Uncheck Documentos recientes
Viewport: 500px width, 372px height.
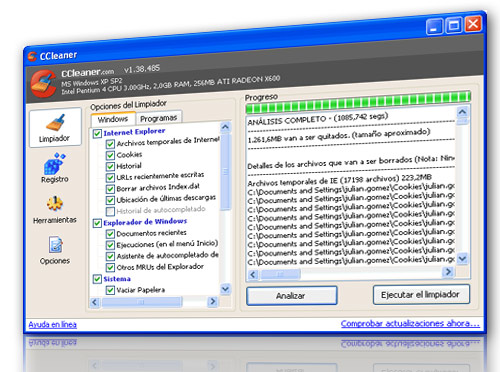[110, 234]
